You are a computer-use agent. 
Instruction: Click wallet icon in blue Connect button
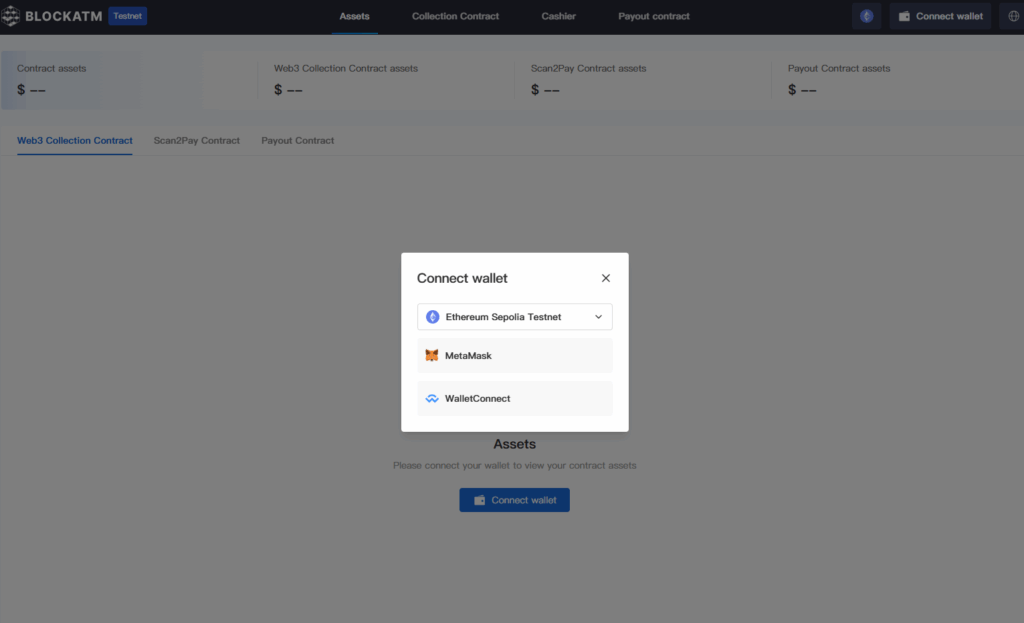[x=479, y=500]
